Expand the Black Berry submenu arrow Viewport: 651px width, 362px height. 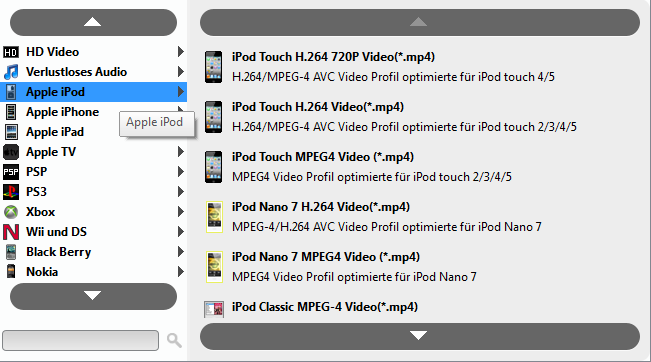[181, 251]
